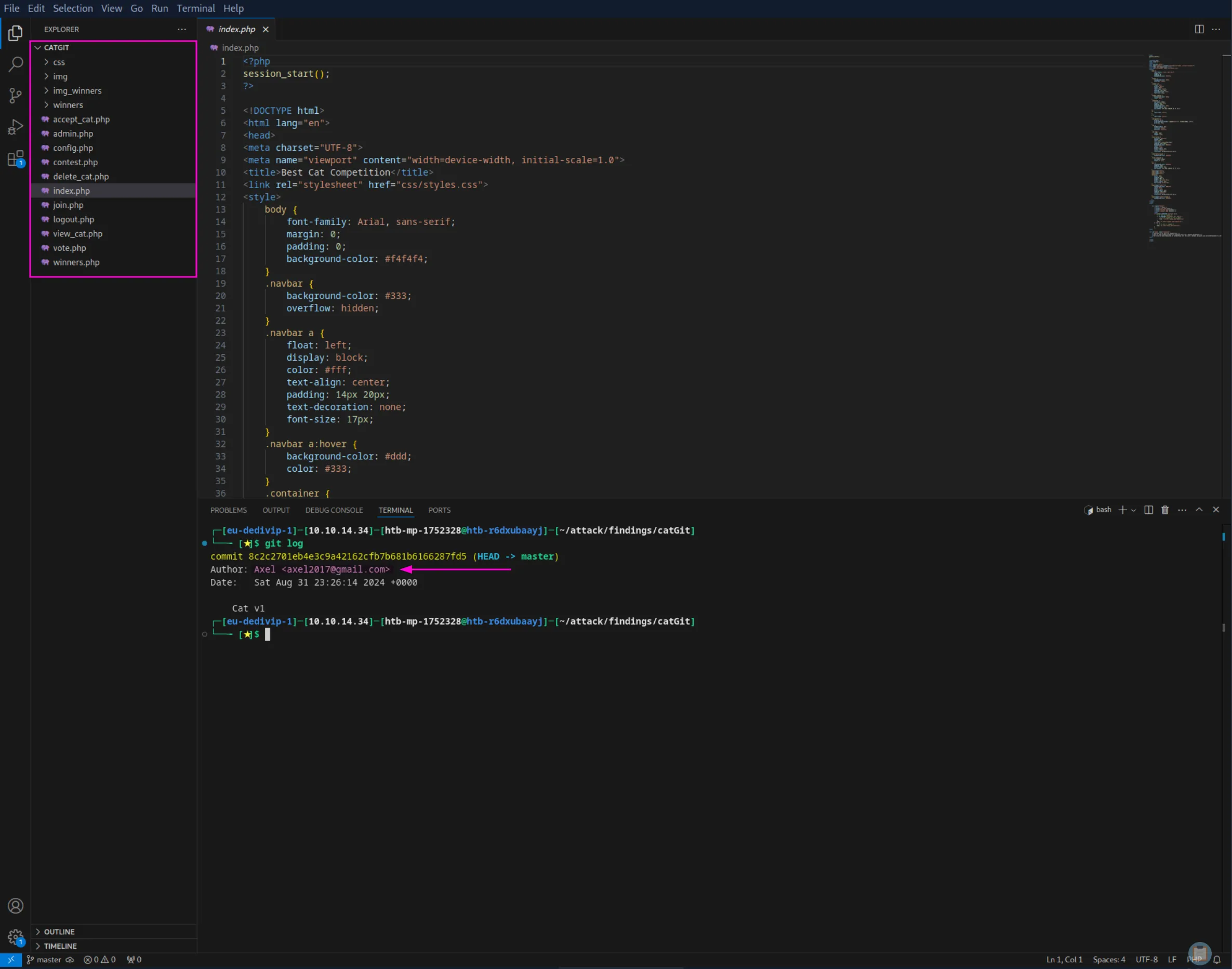This screenshot has width=1232, height=969.
Task: Click Ln 1, Col 1 cursor position
Action: 1064,960
